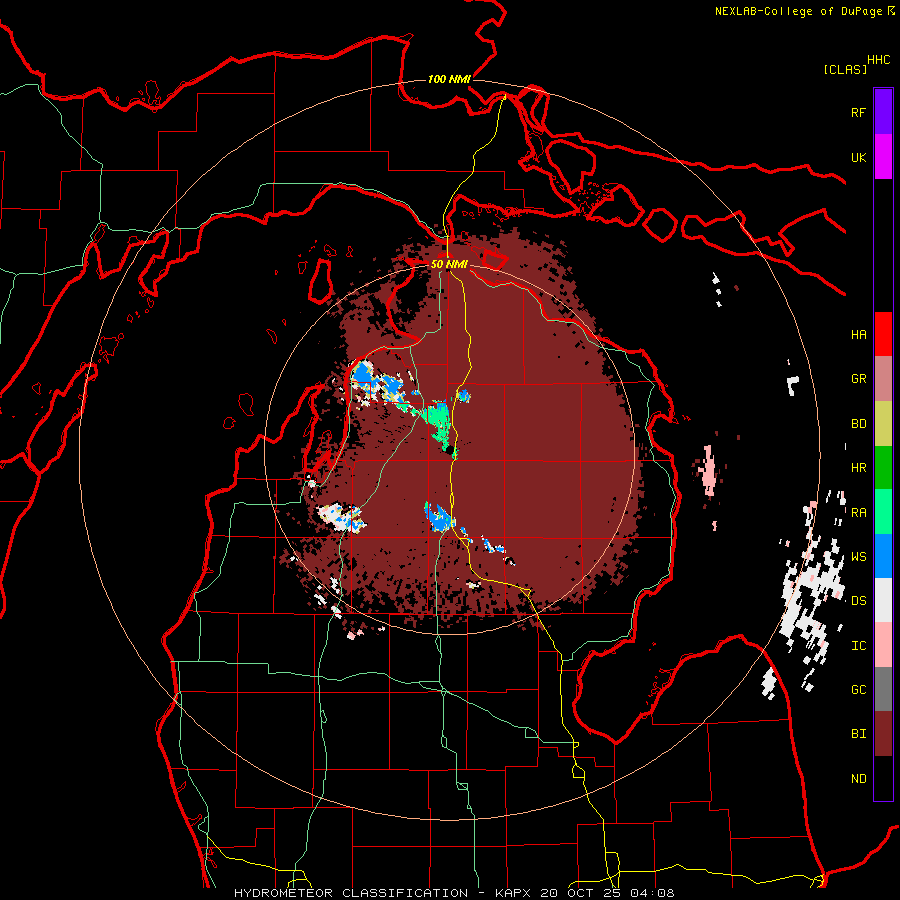This screenshot has height=900, width=900.
Task: Click the BI brown legend swatch
Action: 883,734
